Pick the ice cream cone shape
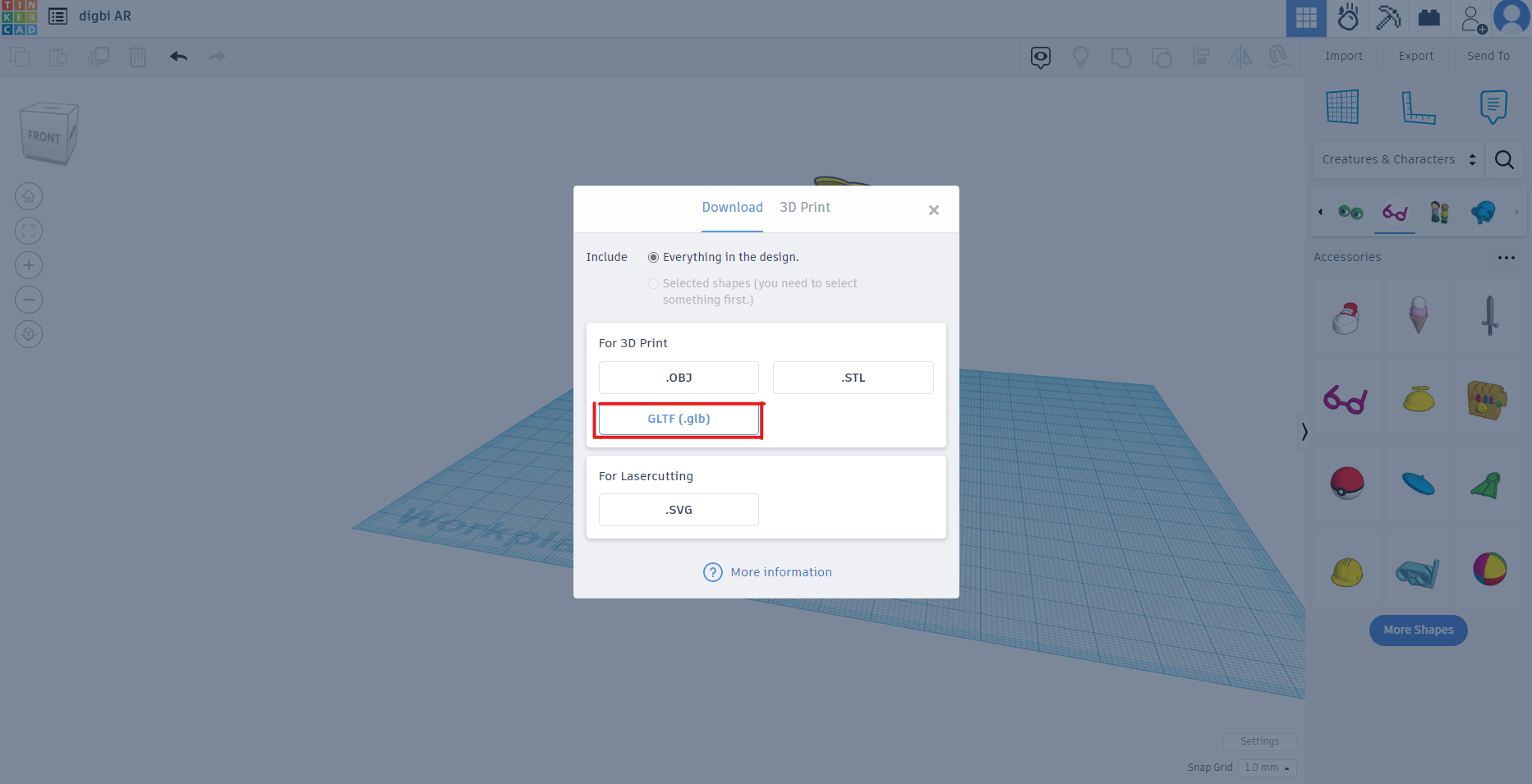Image resolution: width=1532 pixels, height=784 pixels. [x=1419, y=315]
